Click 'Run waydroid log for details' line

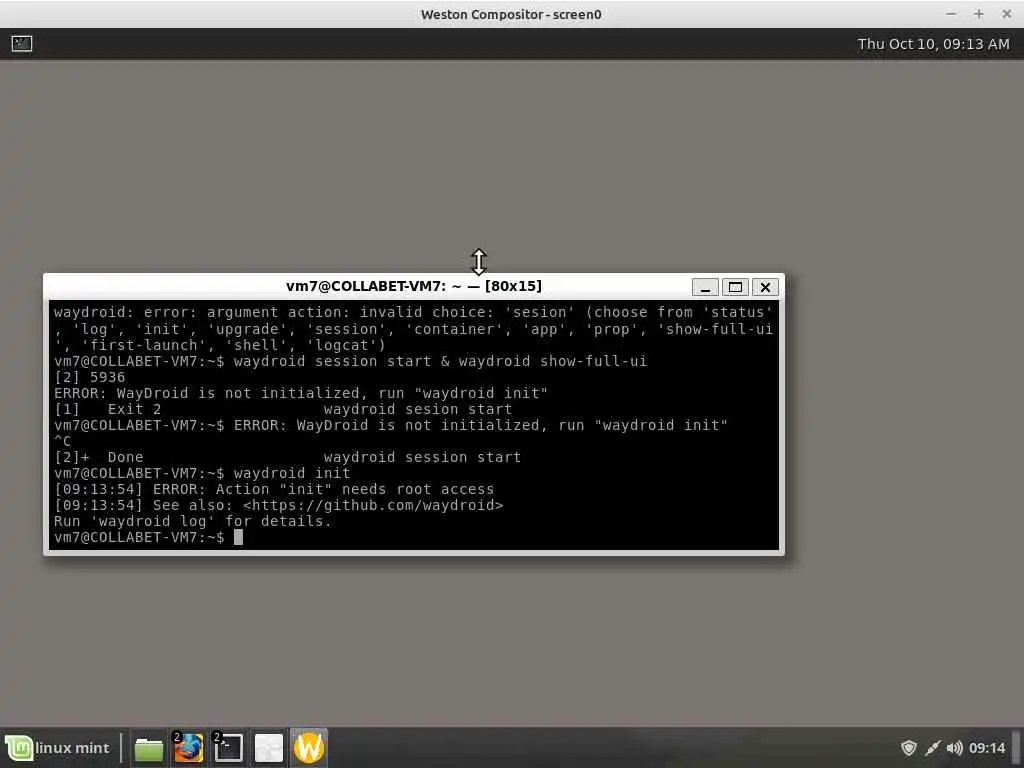[193, 522]
